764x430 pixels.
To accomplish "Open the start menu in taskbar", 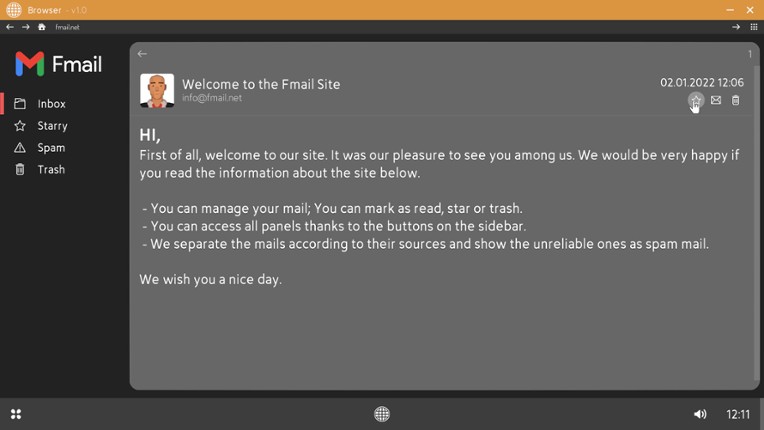I will coord(16,414).
